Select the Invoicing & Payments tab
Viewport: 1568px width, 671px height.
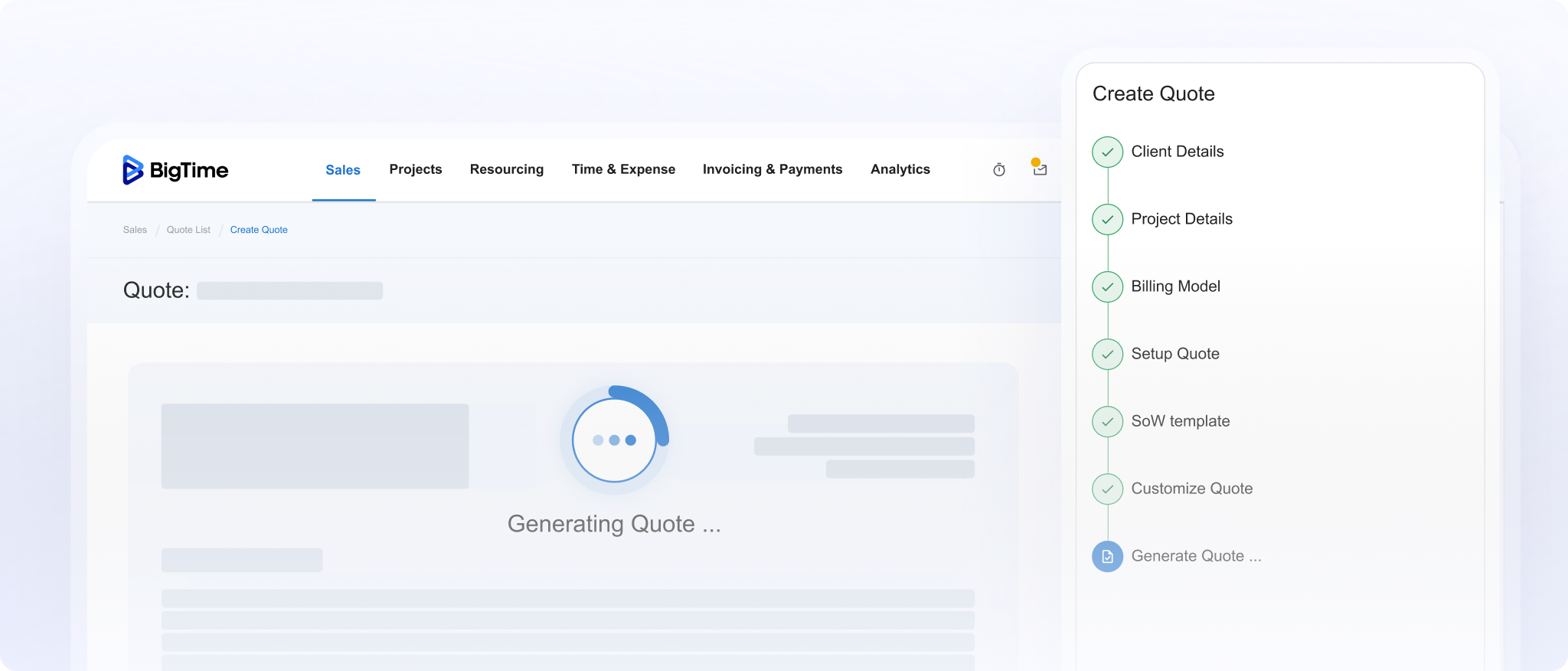click(772, 169)
